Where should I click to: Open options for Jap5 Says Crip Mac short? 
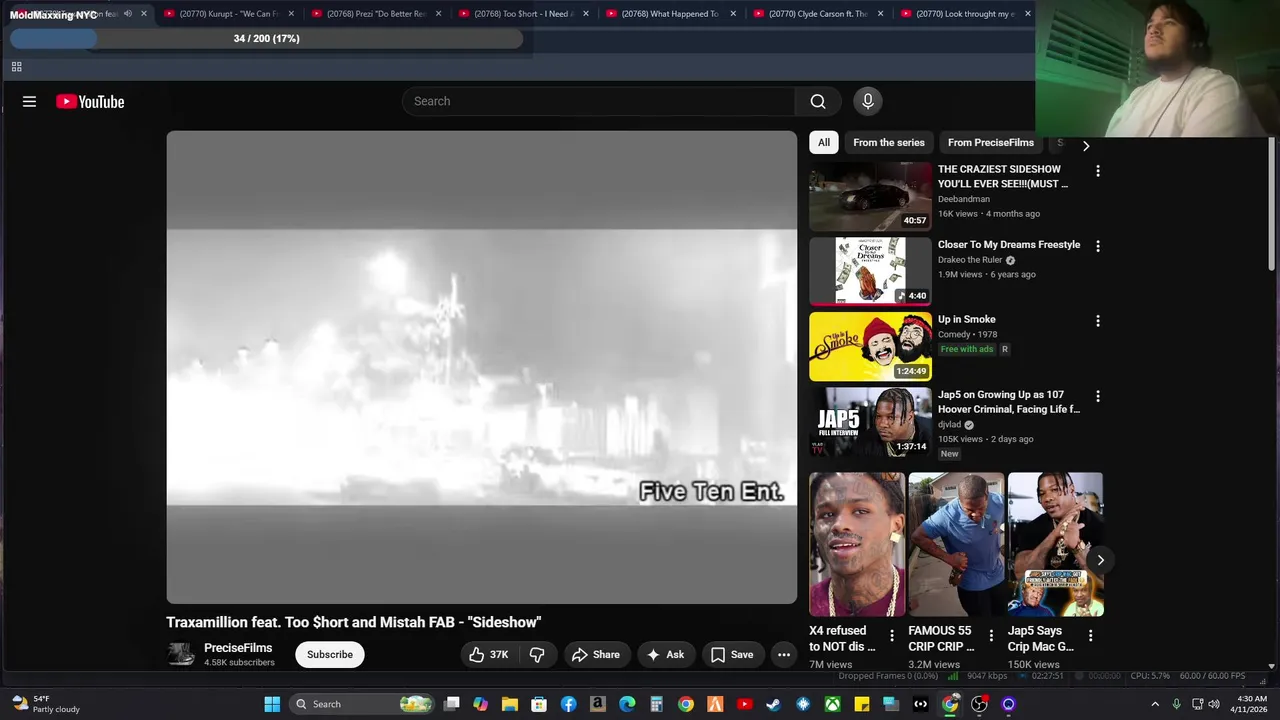1090,636
